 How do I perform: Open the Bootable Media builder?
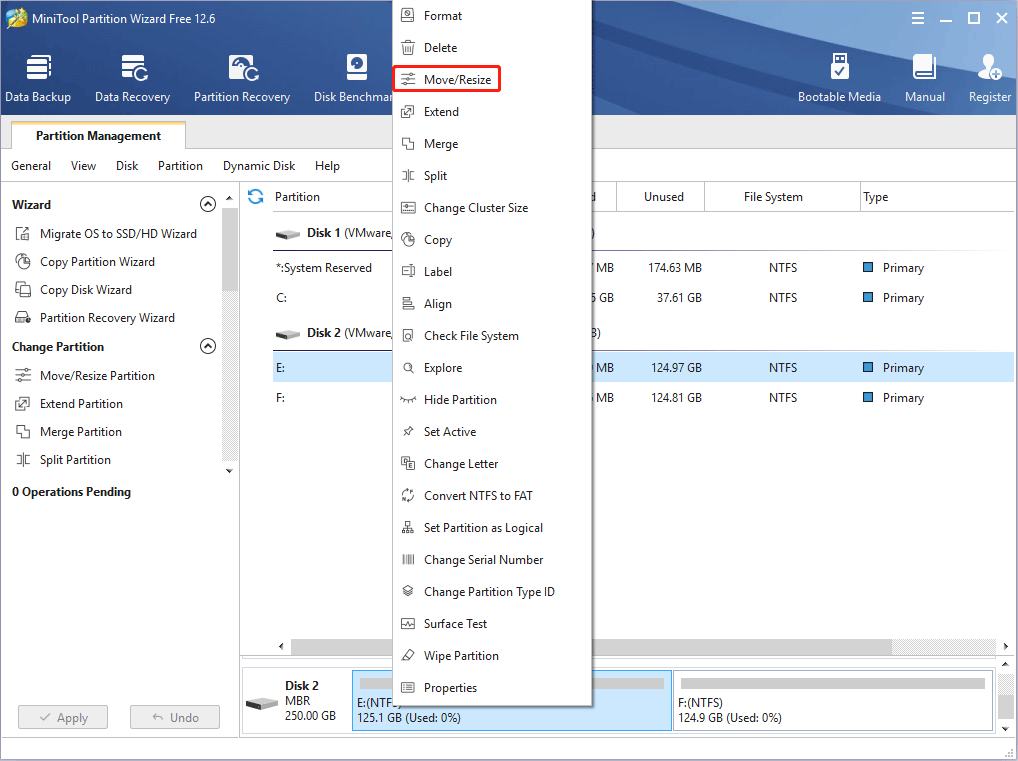coord(839,79)
